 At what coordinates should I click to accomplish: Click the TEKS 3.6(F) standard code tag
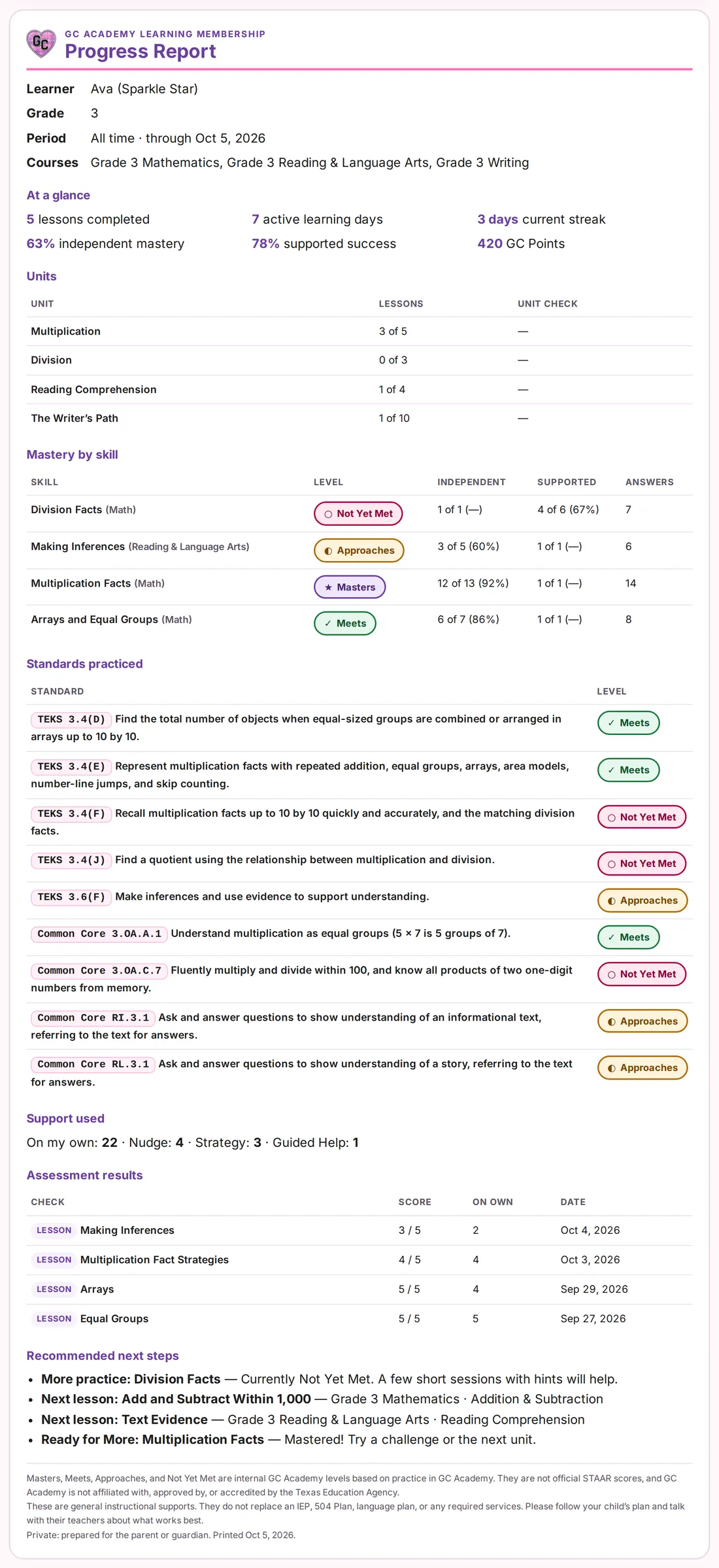pos(71,896)
